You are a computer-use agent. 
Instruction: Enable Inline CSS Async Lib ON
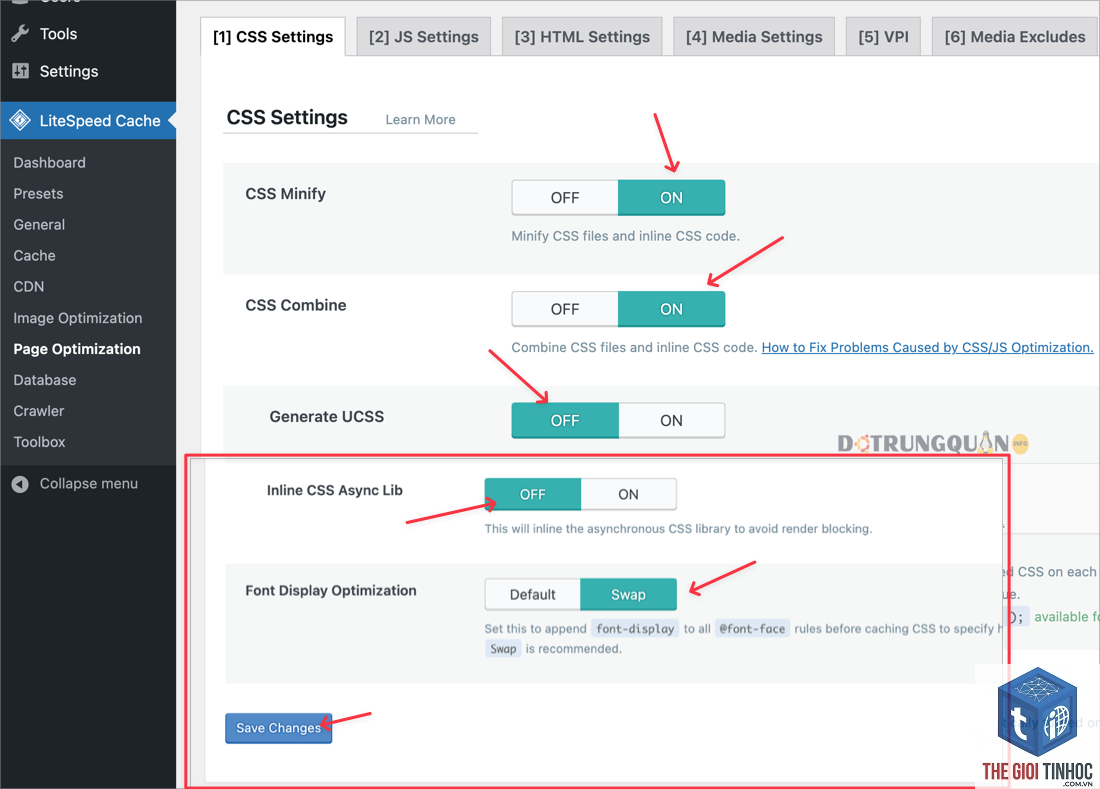(x=629, y=494)
